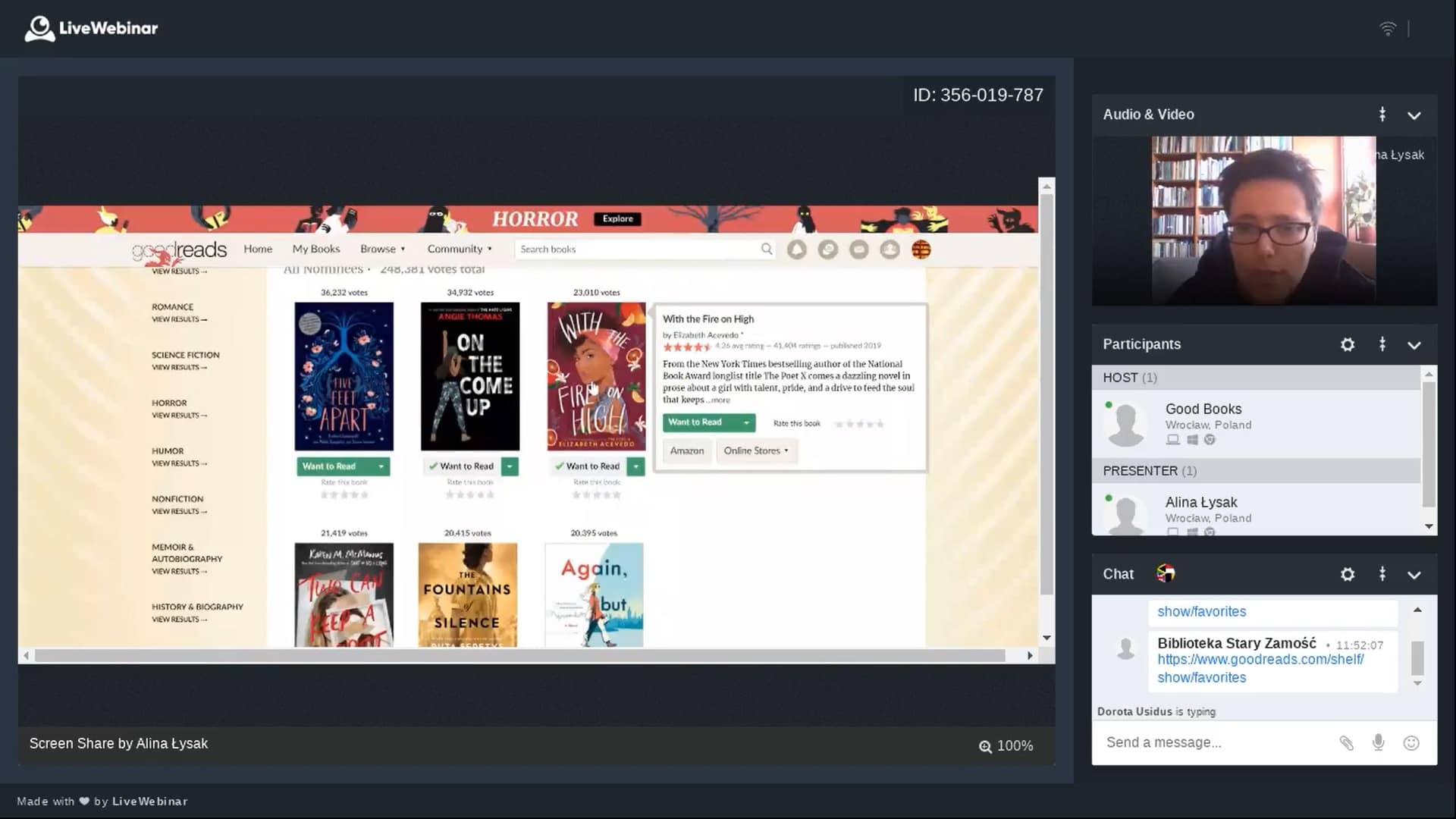Click the Audio & Video panel move icon

click(x=1382, y=115)
